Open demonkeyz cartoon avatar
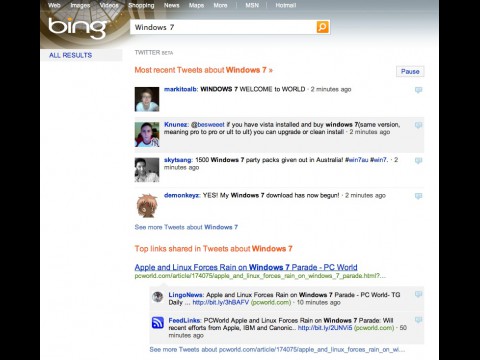This screenshot has height=360, width=480. point(147,205)
